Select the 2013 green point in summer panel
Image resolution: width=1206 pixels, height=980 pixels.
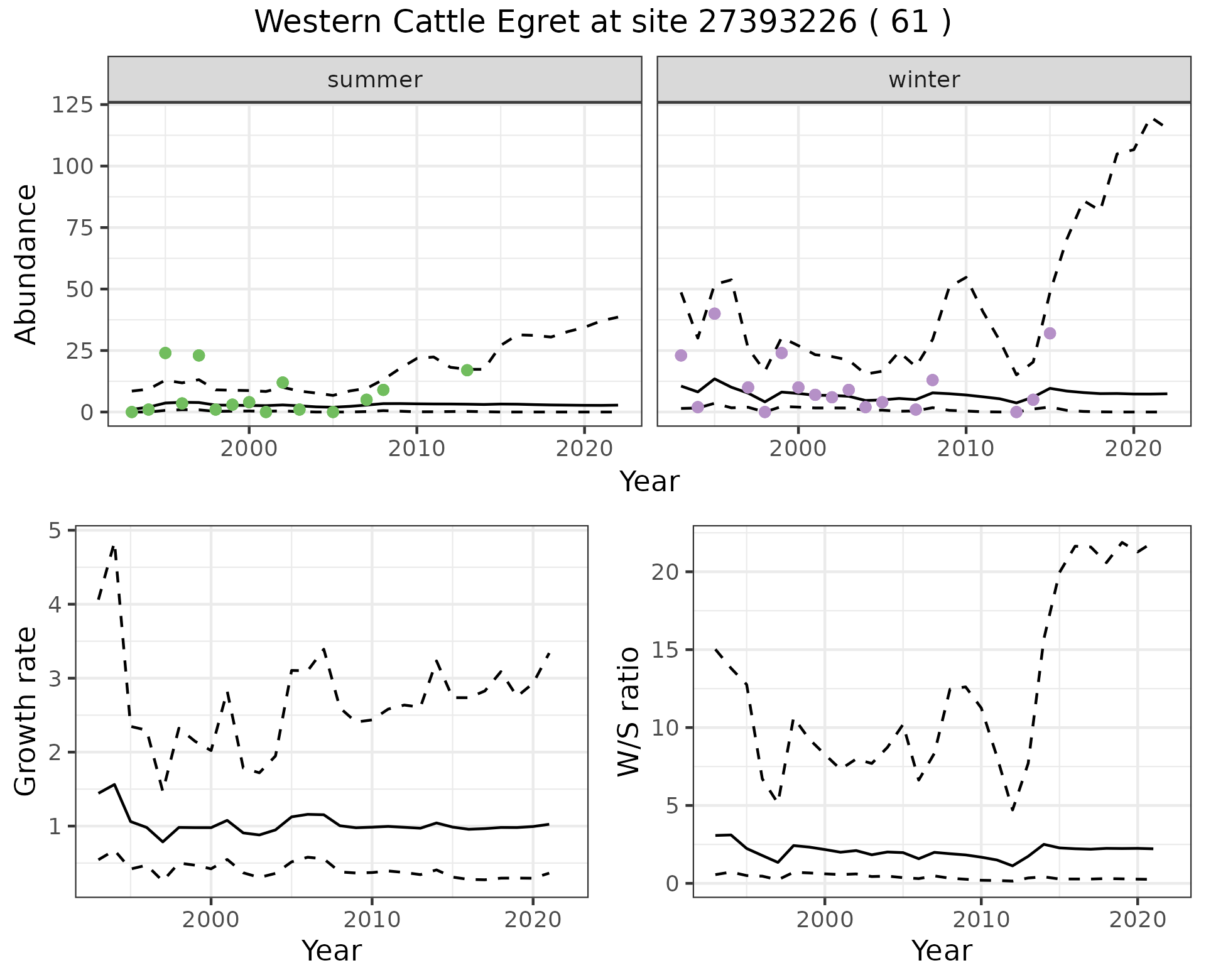click(467, 370)
